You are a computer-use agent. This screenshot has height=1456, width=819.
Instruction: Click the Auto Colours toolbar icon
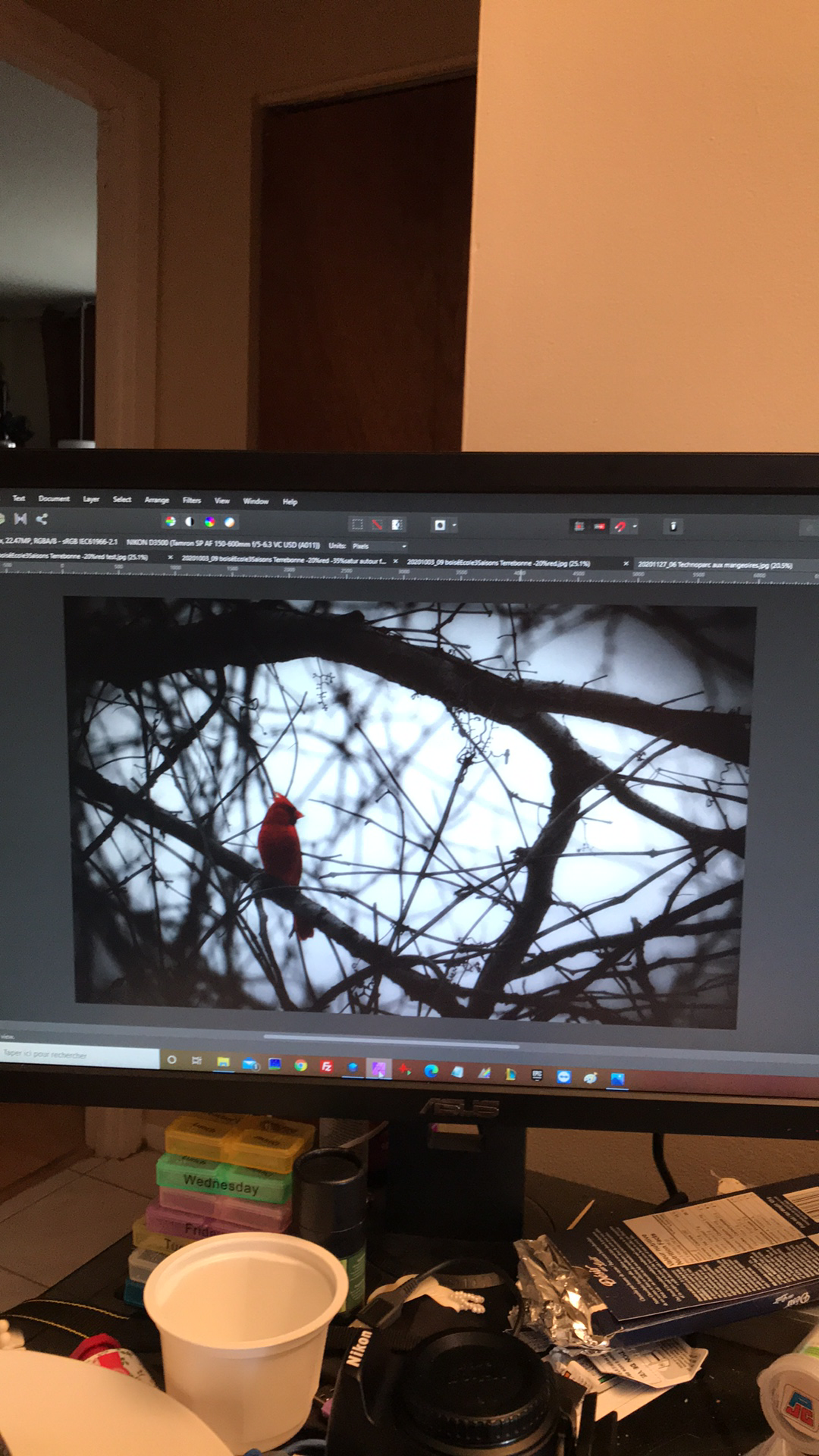coord(209,522)
